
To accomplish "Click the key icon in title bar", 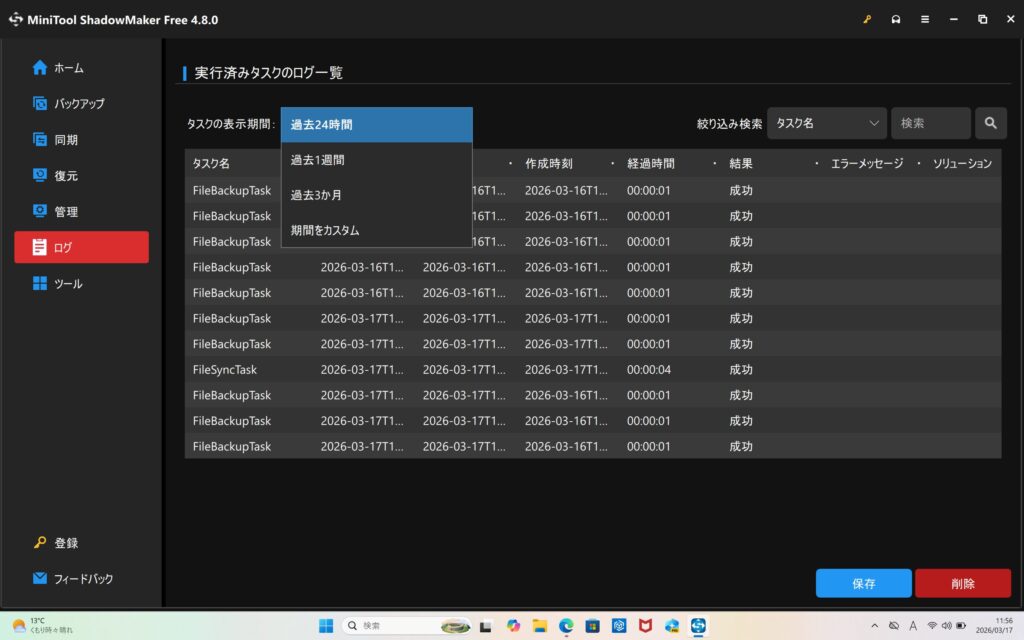I will click(x=867, y=20).
